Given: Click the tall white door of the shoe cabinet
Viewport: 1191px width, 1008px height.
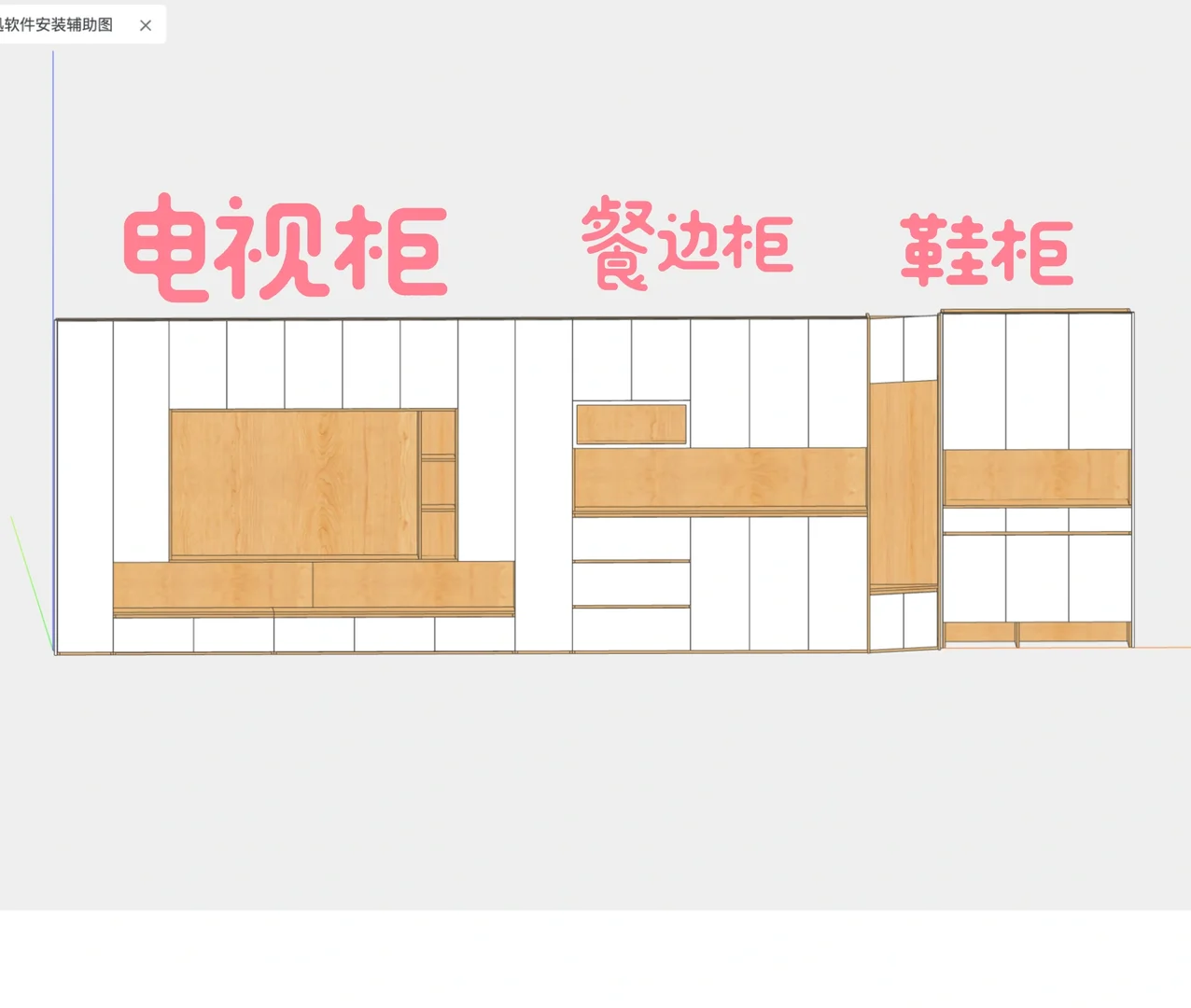Looking at the screenshot, I should click(980, 383).
